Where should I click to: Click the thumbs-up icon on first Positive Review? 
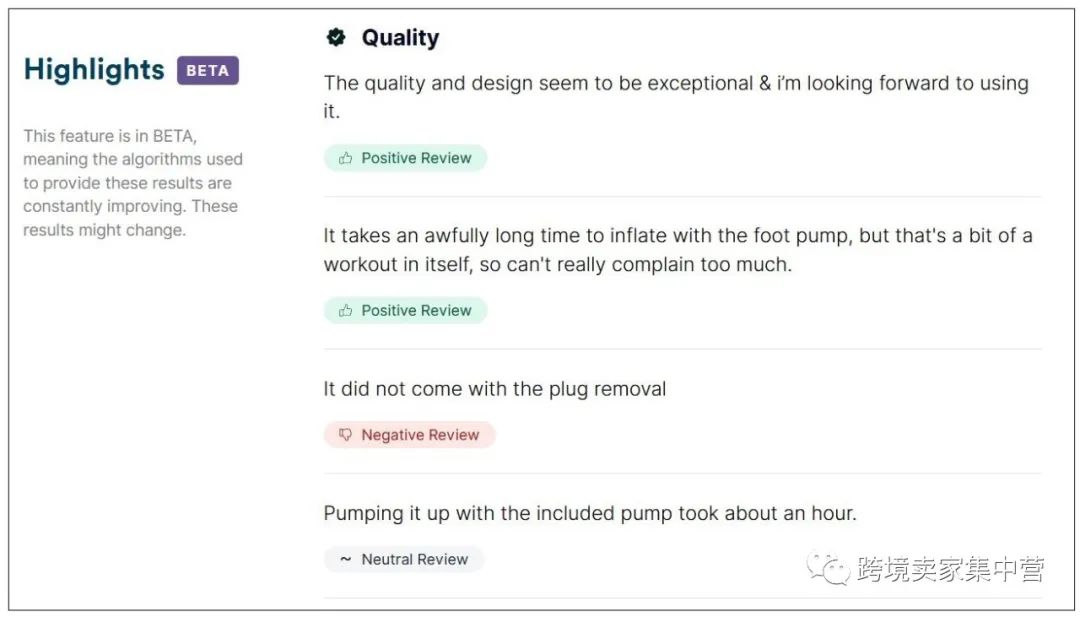tap(344, 158)
